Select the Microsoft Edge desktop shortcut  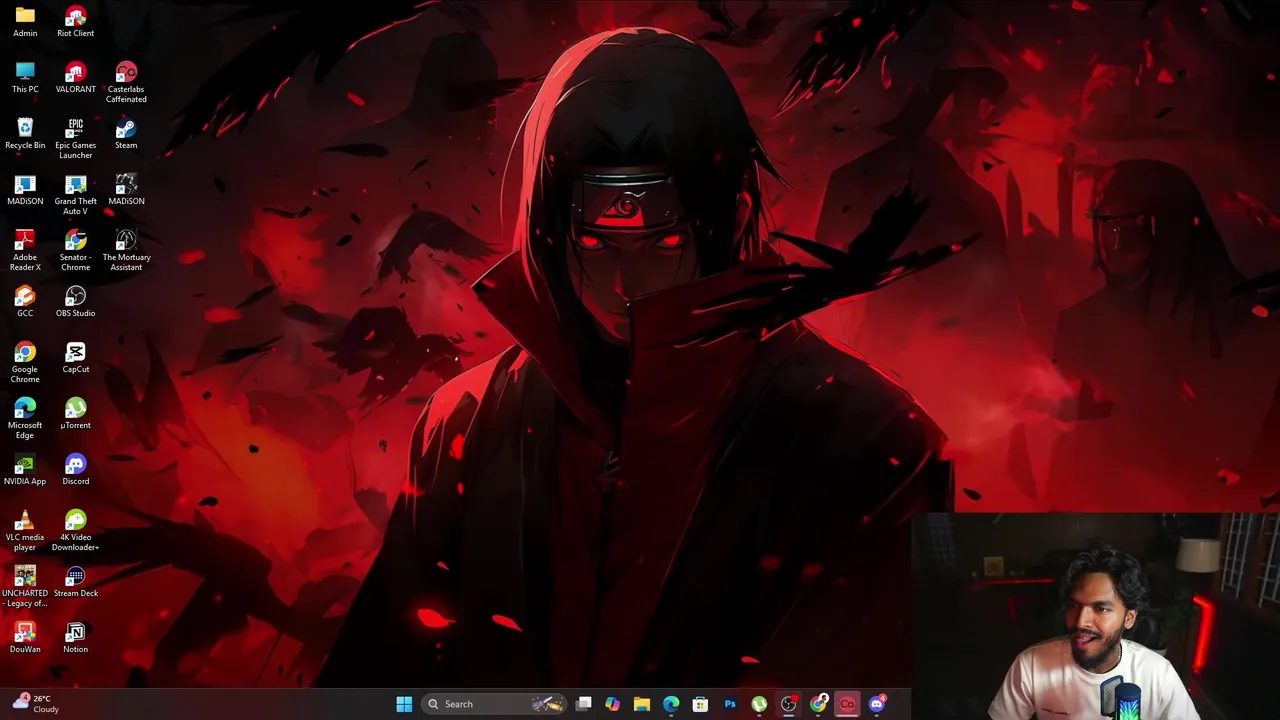(x=25, y=419)
